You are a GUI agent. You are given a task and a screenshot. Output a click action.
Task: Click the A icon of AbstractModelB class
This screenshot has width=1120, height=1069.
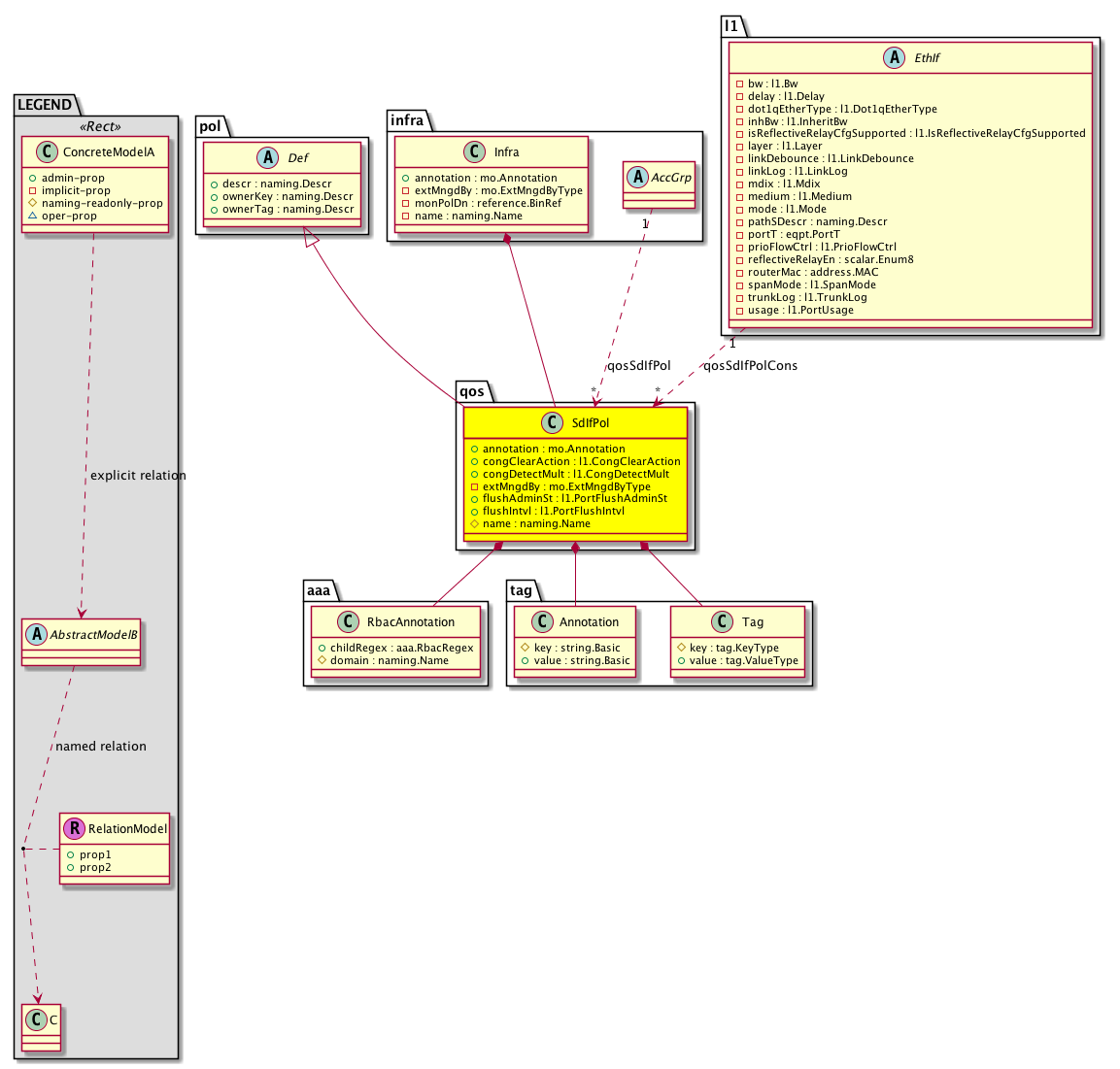pos(37,635)
